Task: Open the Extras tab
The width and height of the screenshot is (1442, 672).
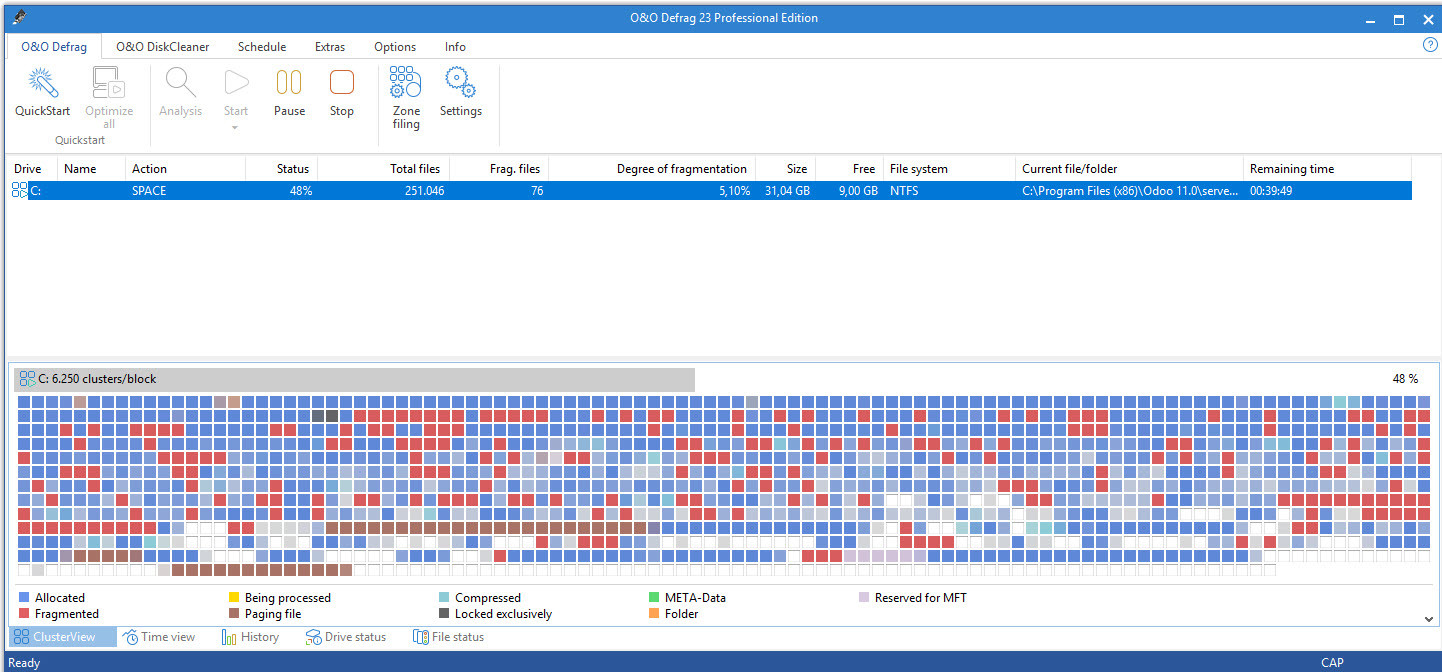Action: (x=330, y=47)
